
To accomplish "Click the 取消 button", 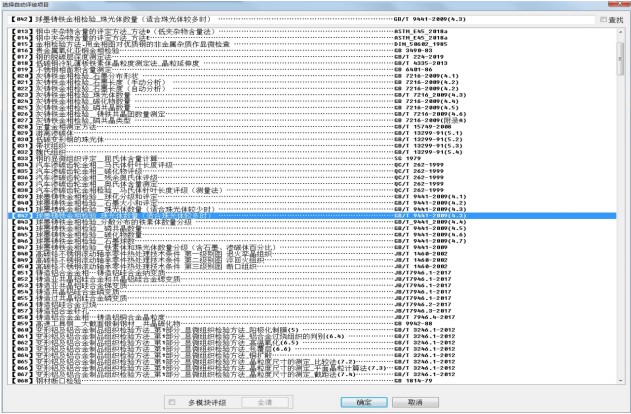I will [415, 402].
